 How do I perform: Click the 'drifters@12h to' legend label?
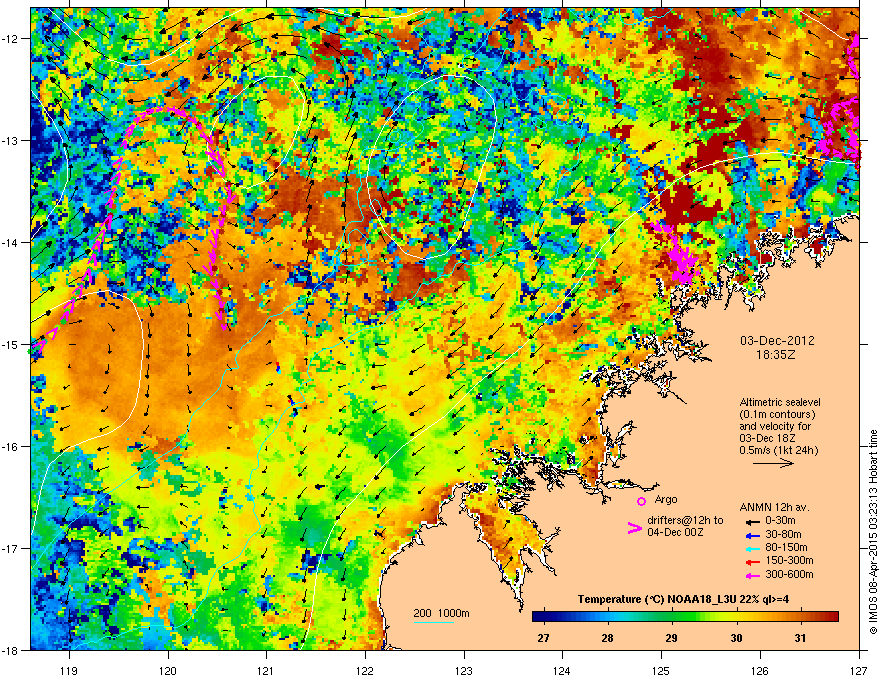click(685, 521)
